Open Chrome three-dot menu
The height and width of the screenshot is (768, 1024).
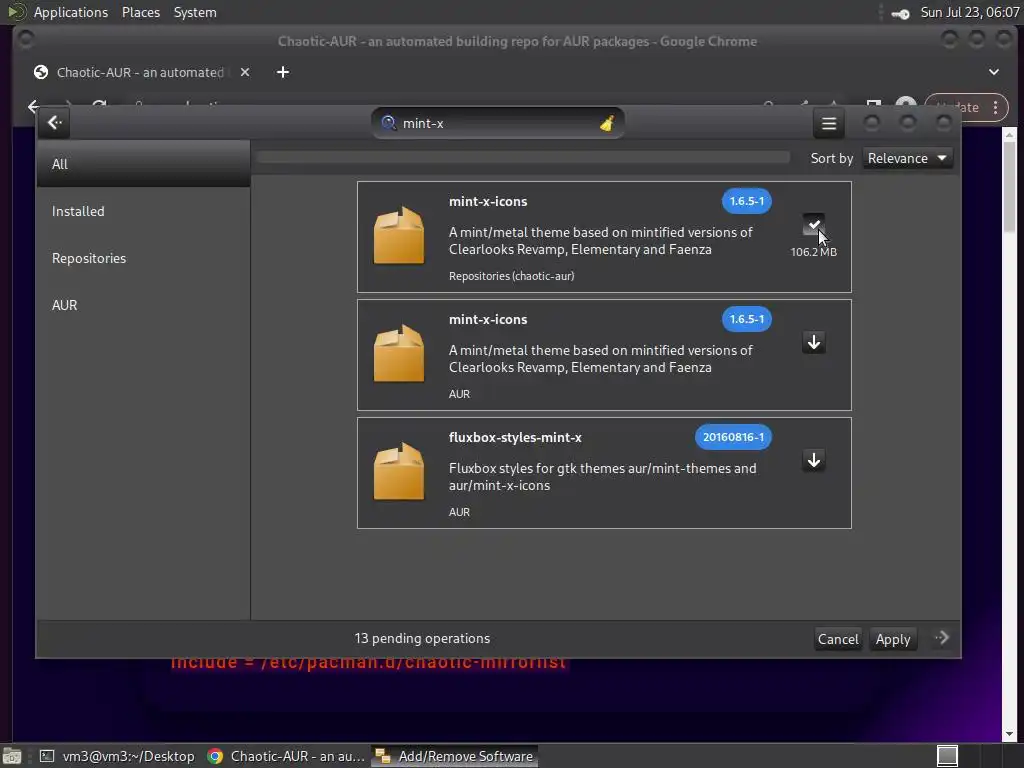point(995,108)
